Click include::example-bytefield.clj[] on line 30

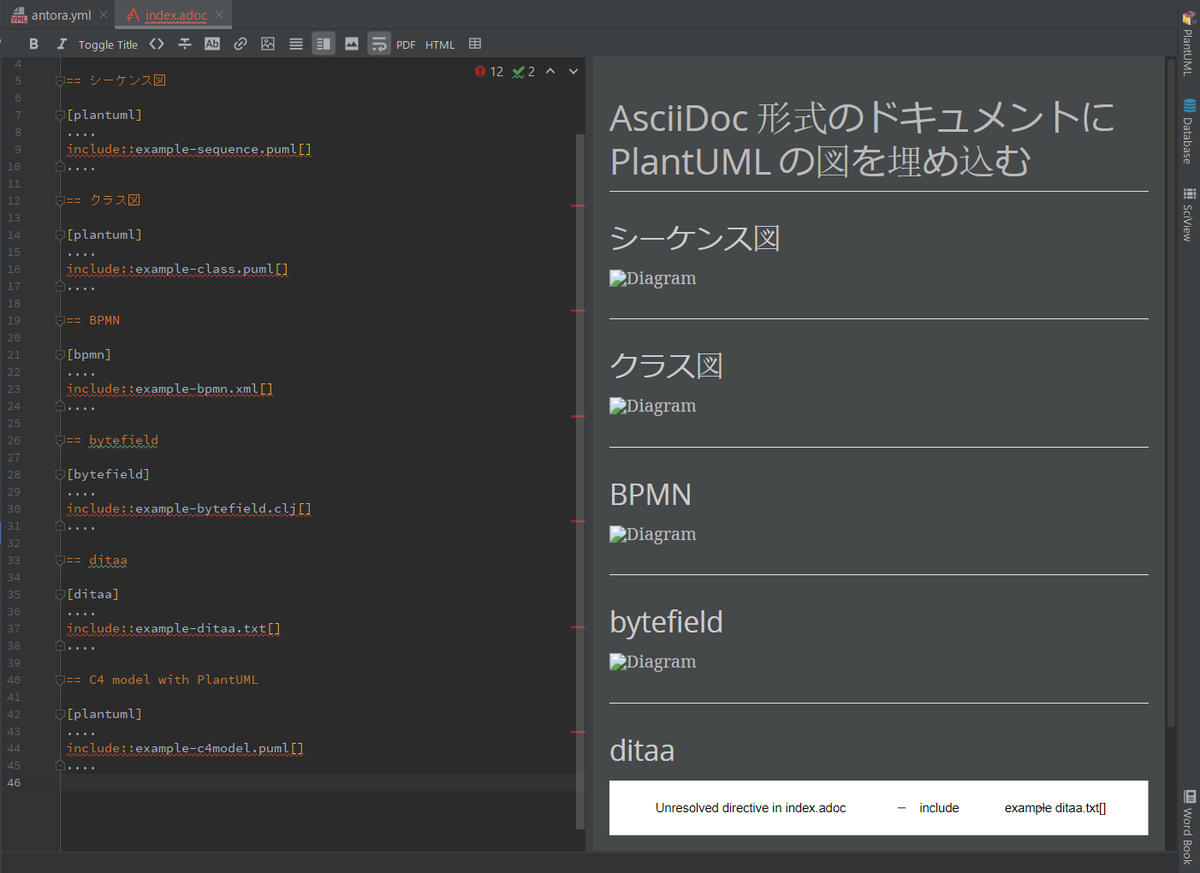tap(189, 509)
